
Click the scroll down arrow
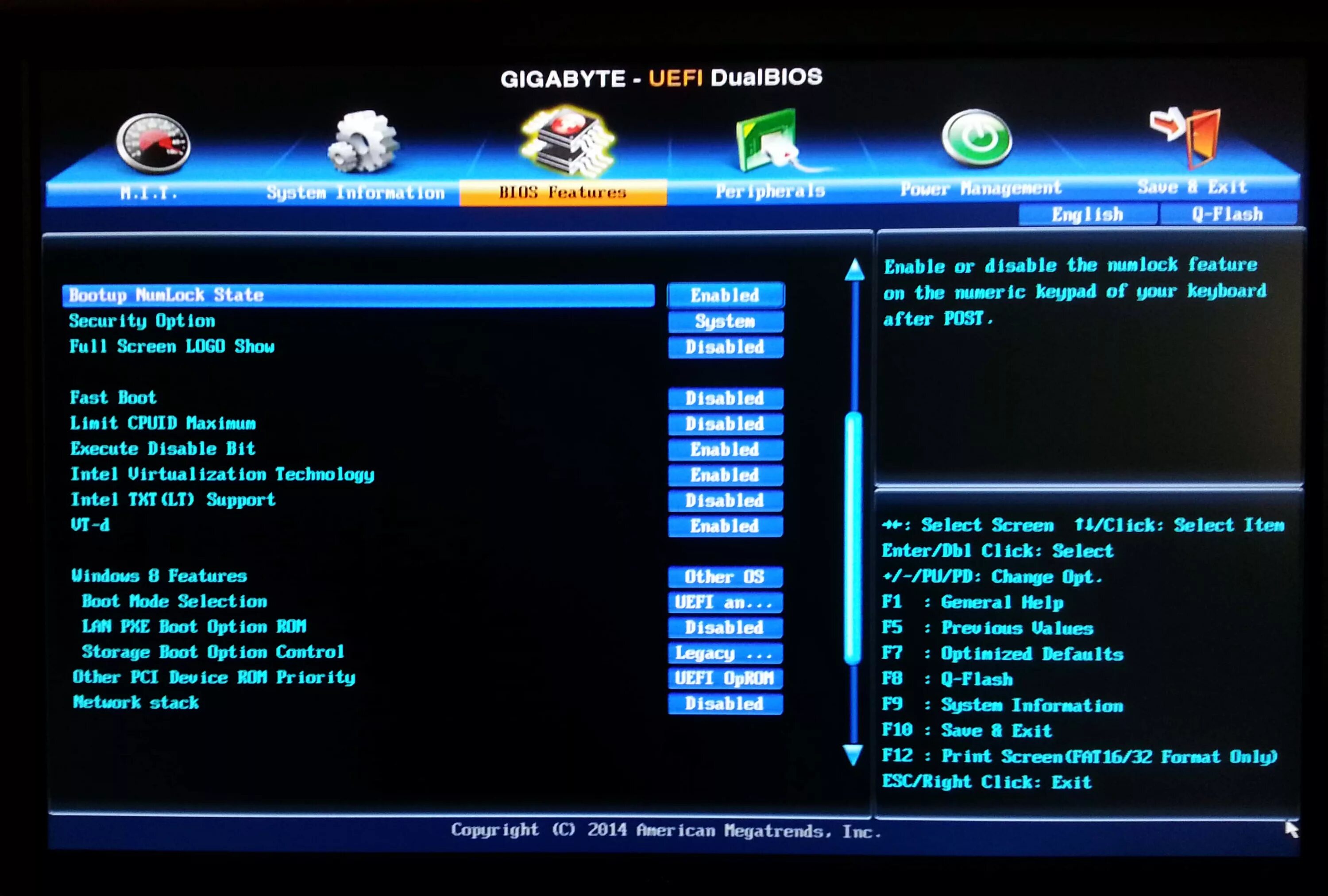(x=853, y=754)
